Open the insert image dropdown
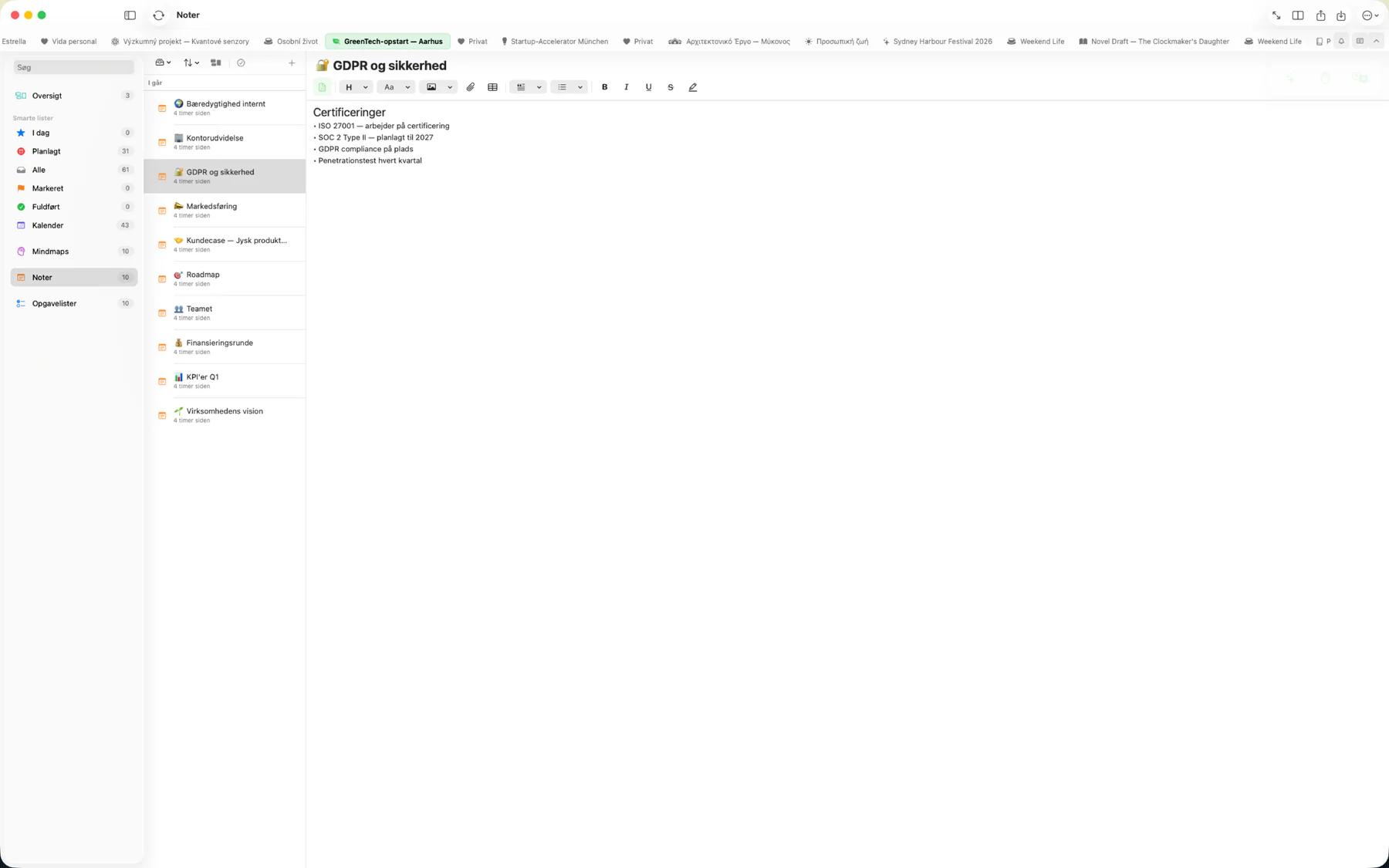This screenshot has width=1389, height=868. click(x=438, y=87)
